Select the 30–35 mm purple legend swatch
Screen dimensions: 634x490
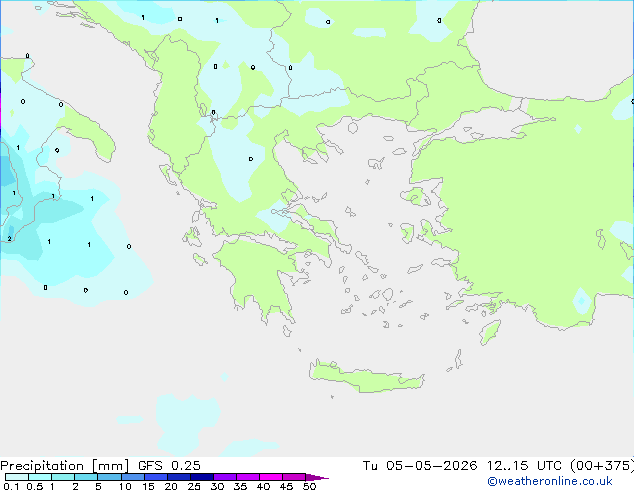click(x=225, y=477)
